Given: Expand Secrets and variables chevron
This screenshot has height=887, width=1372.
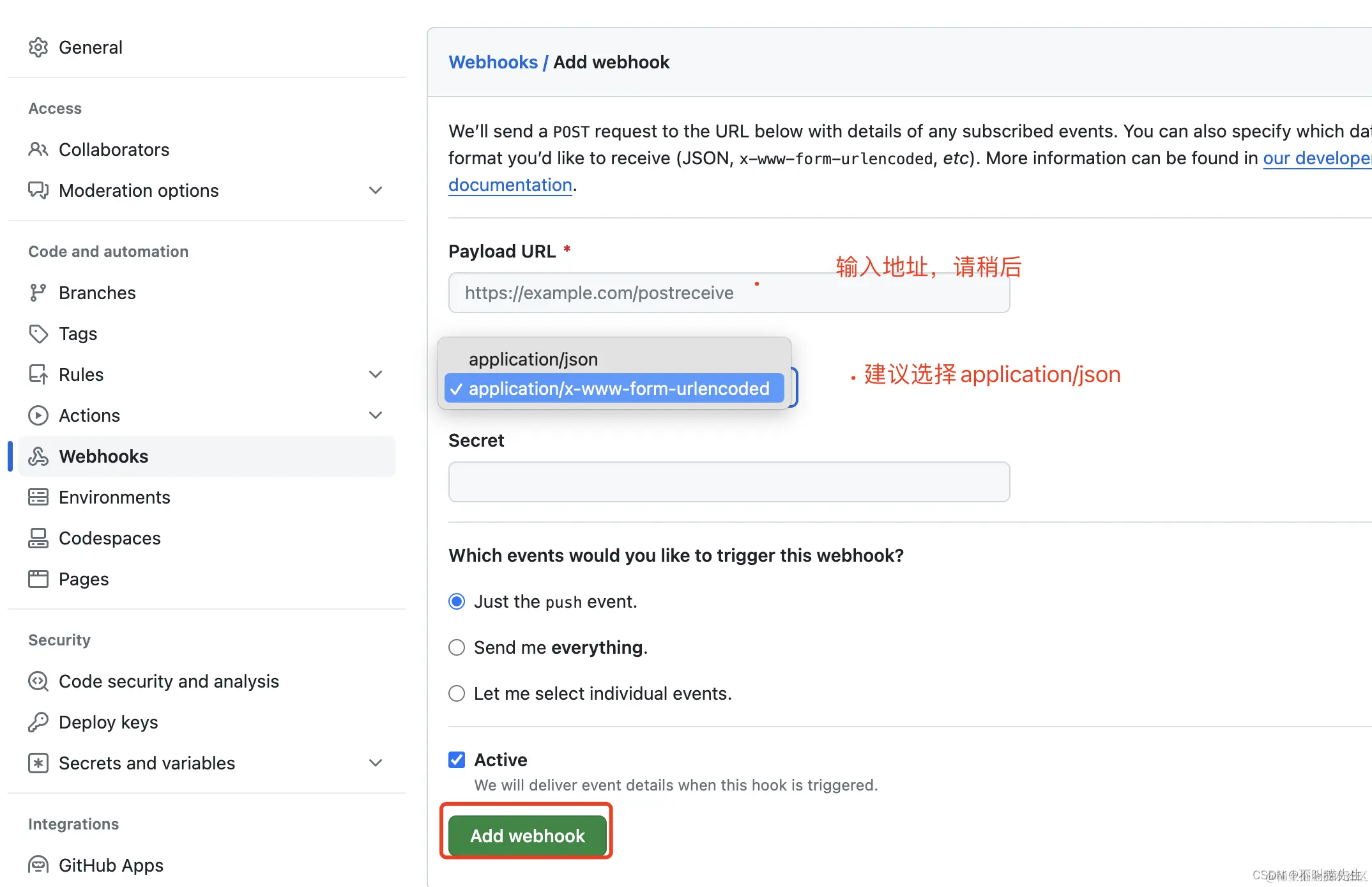Looking at the screenshot, I should pyautogui.click(x=376, y=763).
